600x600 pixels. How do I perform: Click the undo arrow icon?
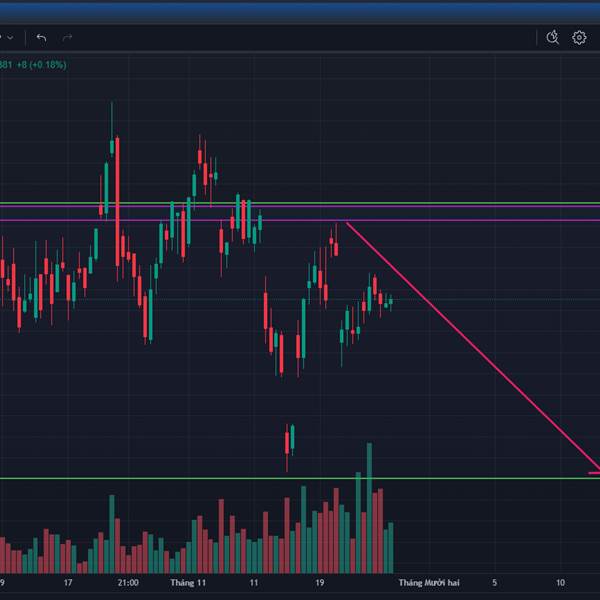pyautogui.click(x=41, y=38)
